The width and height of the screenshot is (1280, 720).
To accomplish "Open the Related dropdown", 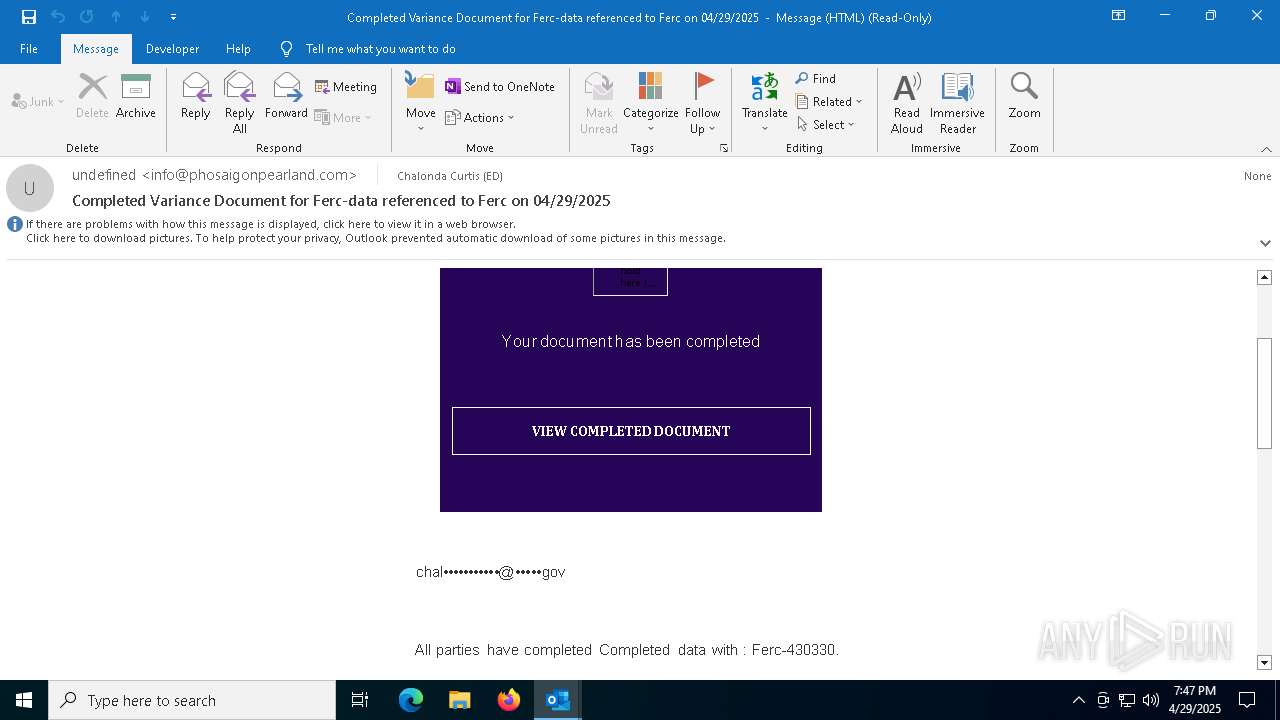I will click(x=829, y=101).
